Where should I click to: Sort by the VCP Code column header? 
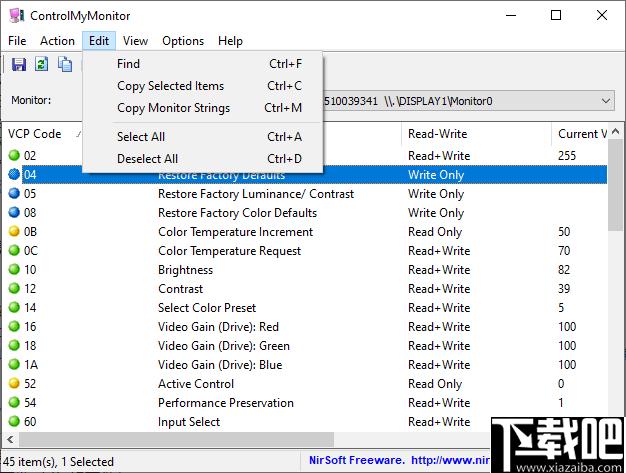(43, 134)
